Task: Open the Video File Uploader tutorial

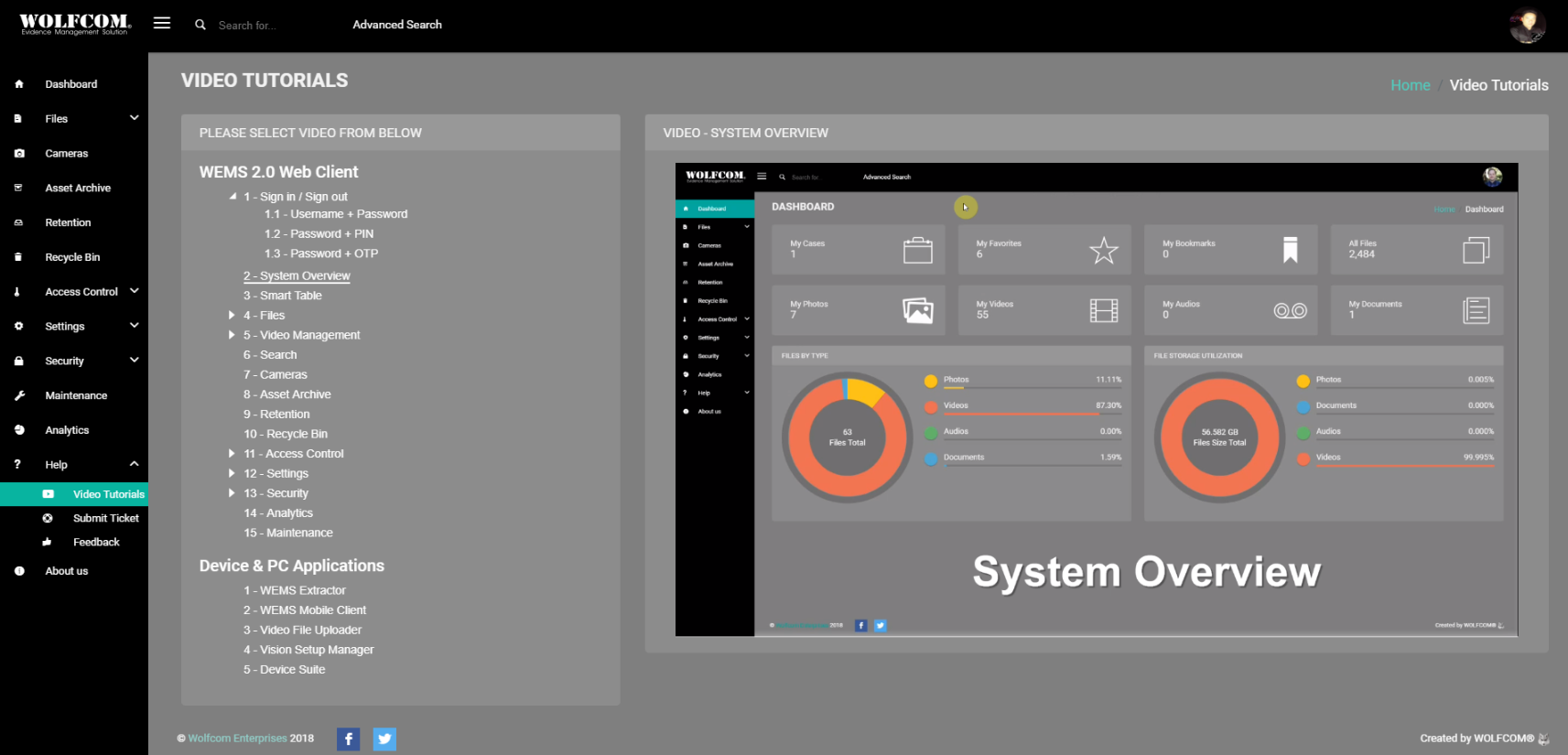Action: point(302,630)
